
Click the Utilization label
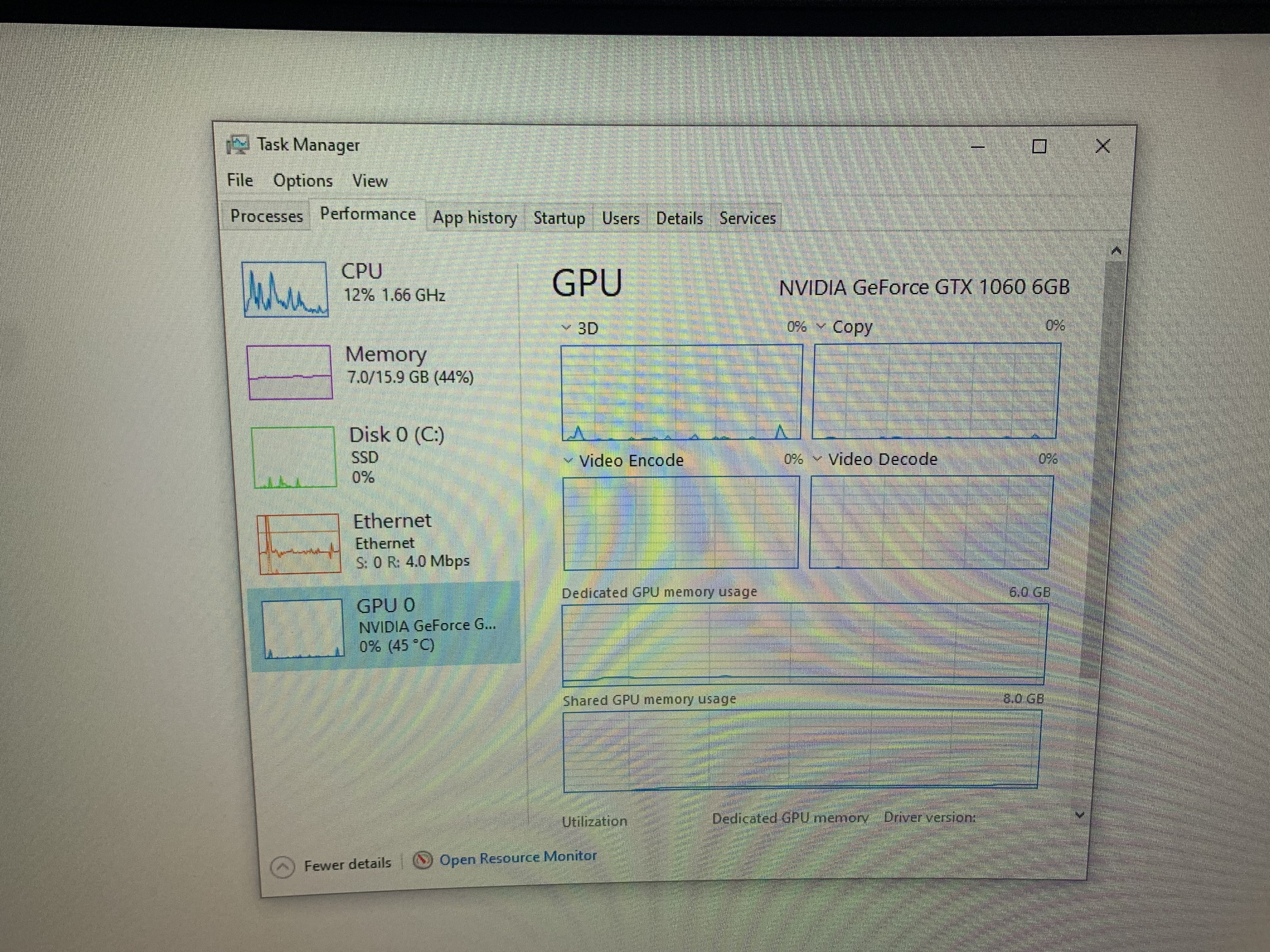[x=594, y=821]
